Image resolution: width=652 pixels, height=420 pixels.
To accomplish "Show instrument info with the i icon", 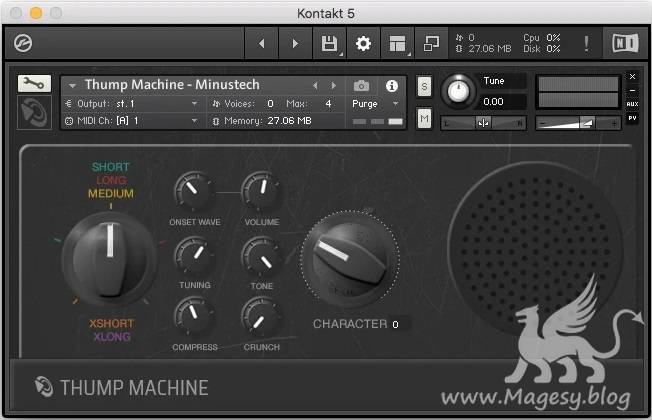I will tap(392, 86).
